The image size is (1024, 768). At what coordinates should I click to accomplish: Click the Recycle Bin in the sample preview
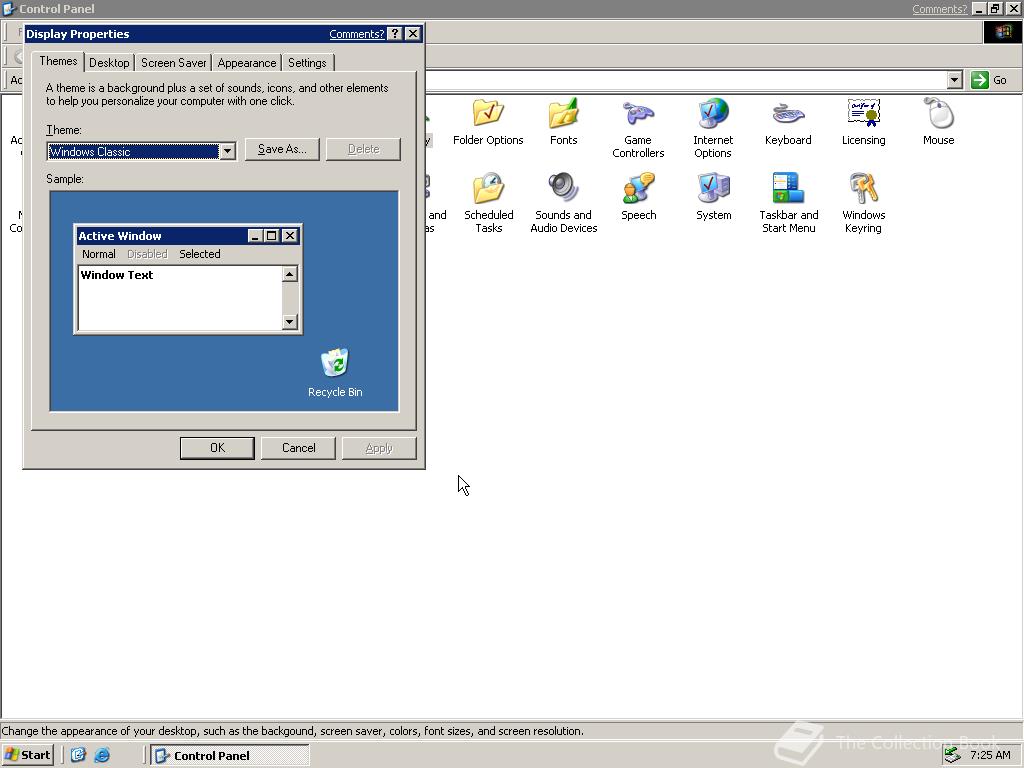pyautogui.click(x=335, y=373)
